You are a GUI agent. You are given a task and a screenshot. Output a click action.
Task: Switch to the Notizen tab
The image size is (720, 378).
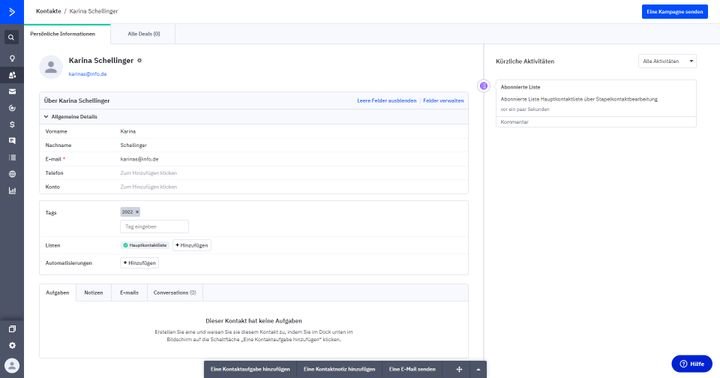[94, 293]
